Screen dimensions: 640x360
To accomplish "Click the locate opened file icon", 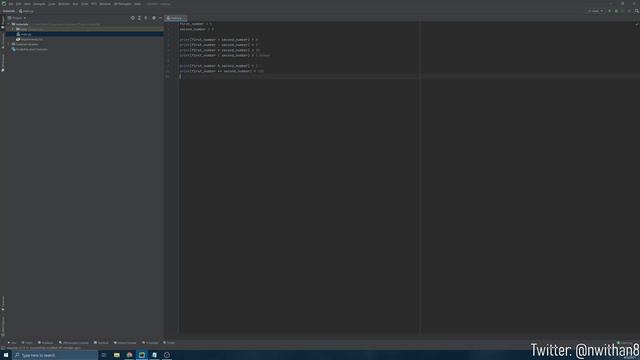I will [133, 18].
